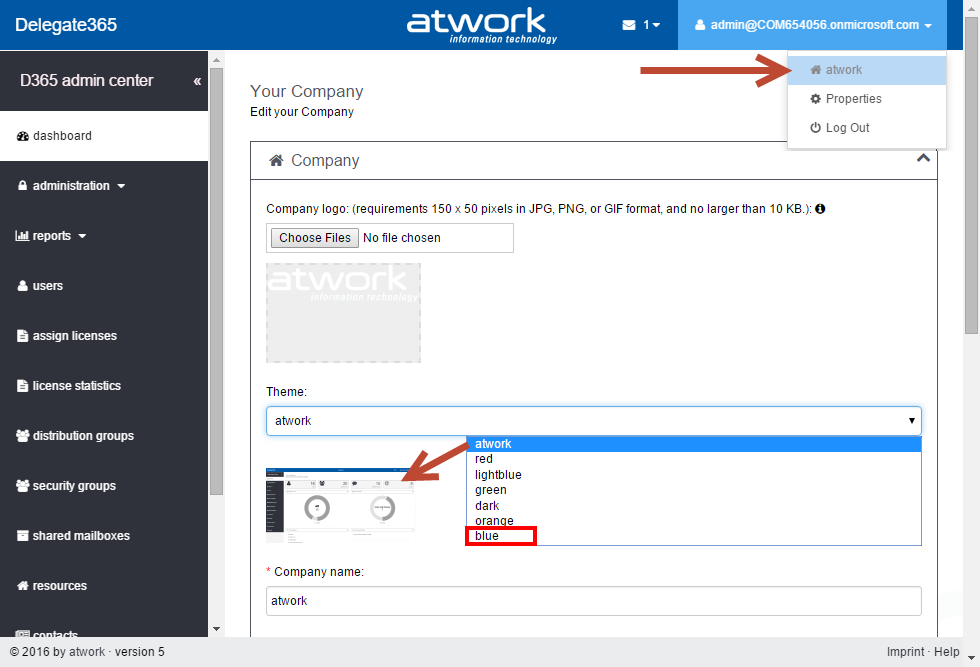Click the sidebar scrollbar up arrow
This screenshot has width=980, height=667.
tap(216, 60)
